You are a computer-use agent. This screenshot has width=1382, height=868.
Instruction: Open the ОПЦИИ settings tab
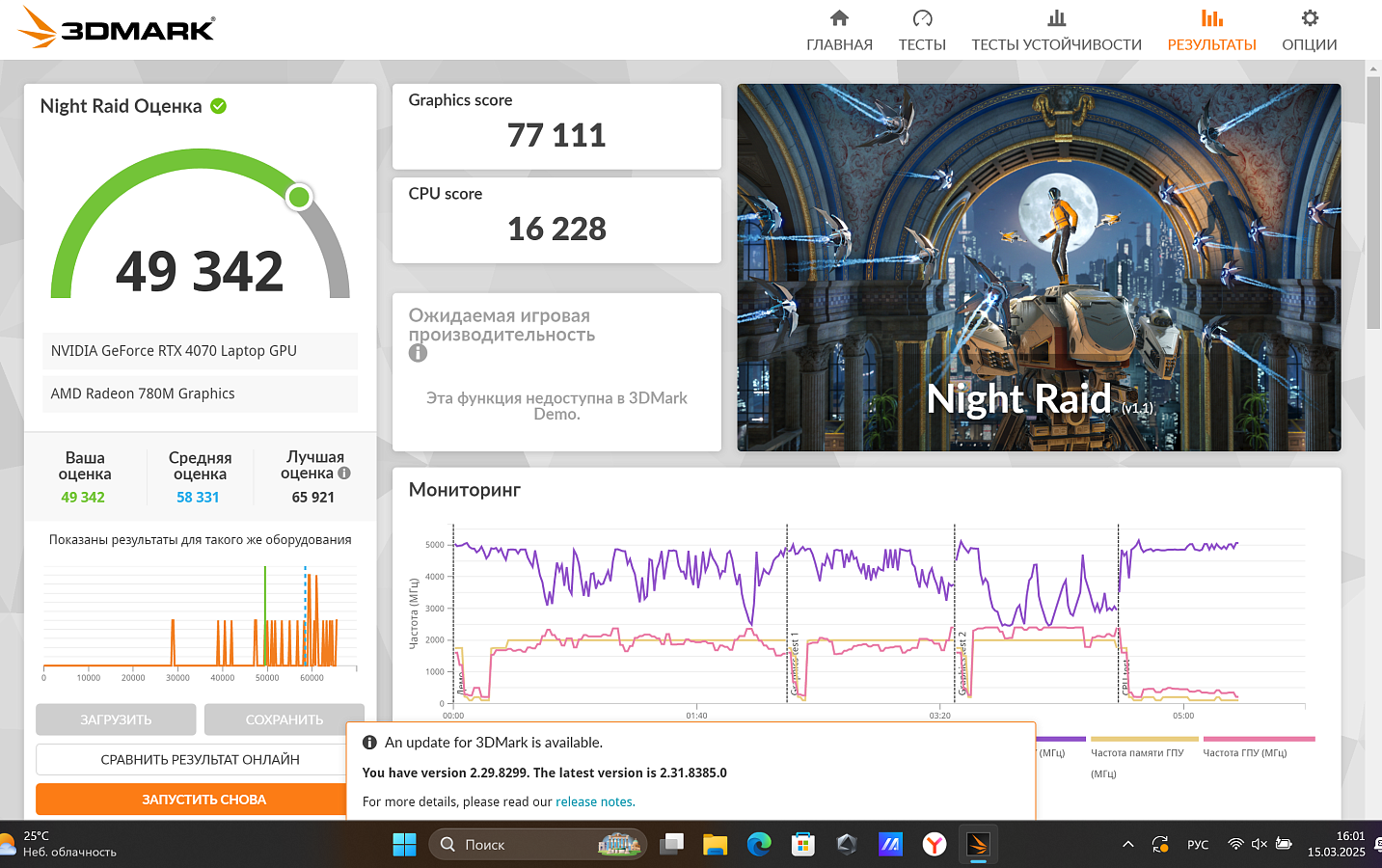click(x=1309, y=31)
